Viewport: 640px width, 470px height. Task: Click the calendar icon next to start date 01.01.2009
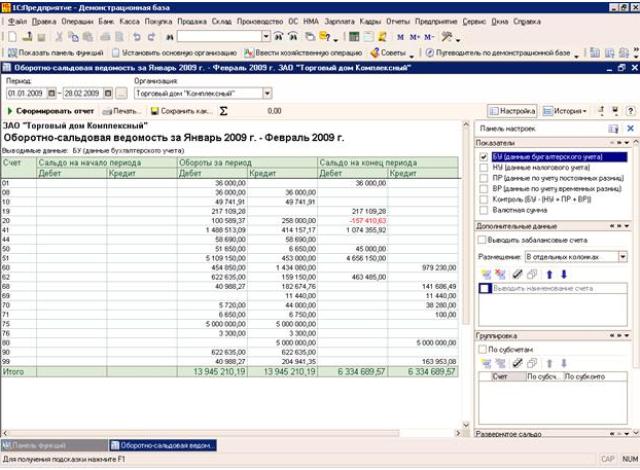52,93
